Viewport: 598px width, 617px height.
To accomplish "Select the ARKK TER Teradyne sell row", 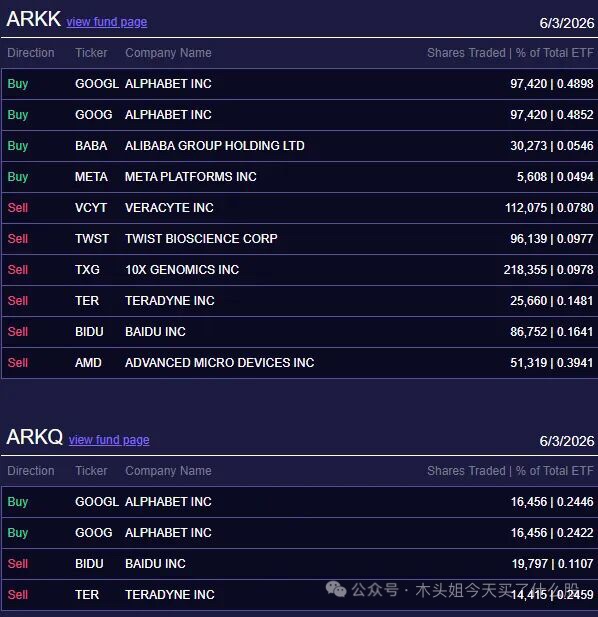I will click(300, 301).
